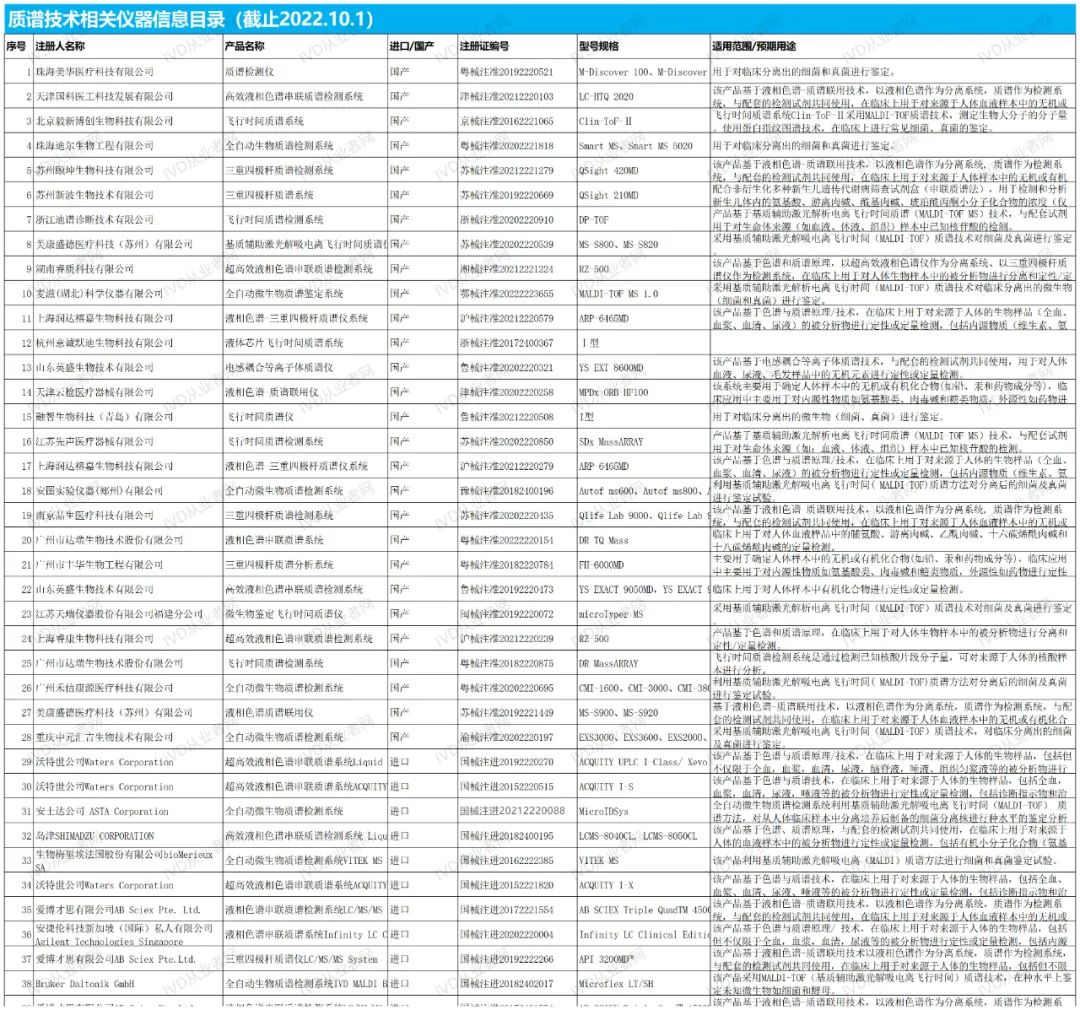Screen dimensions: 1080x1010
Task: Select the 产品名称 column header
Action: click(x=244, y=46)
